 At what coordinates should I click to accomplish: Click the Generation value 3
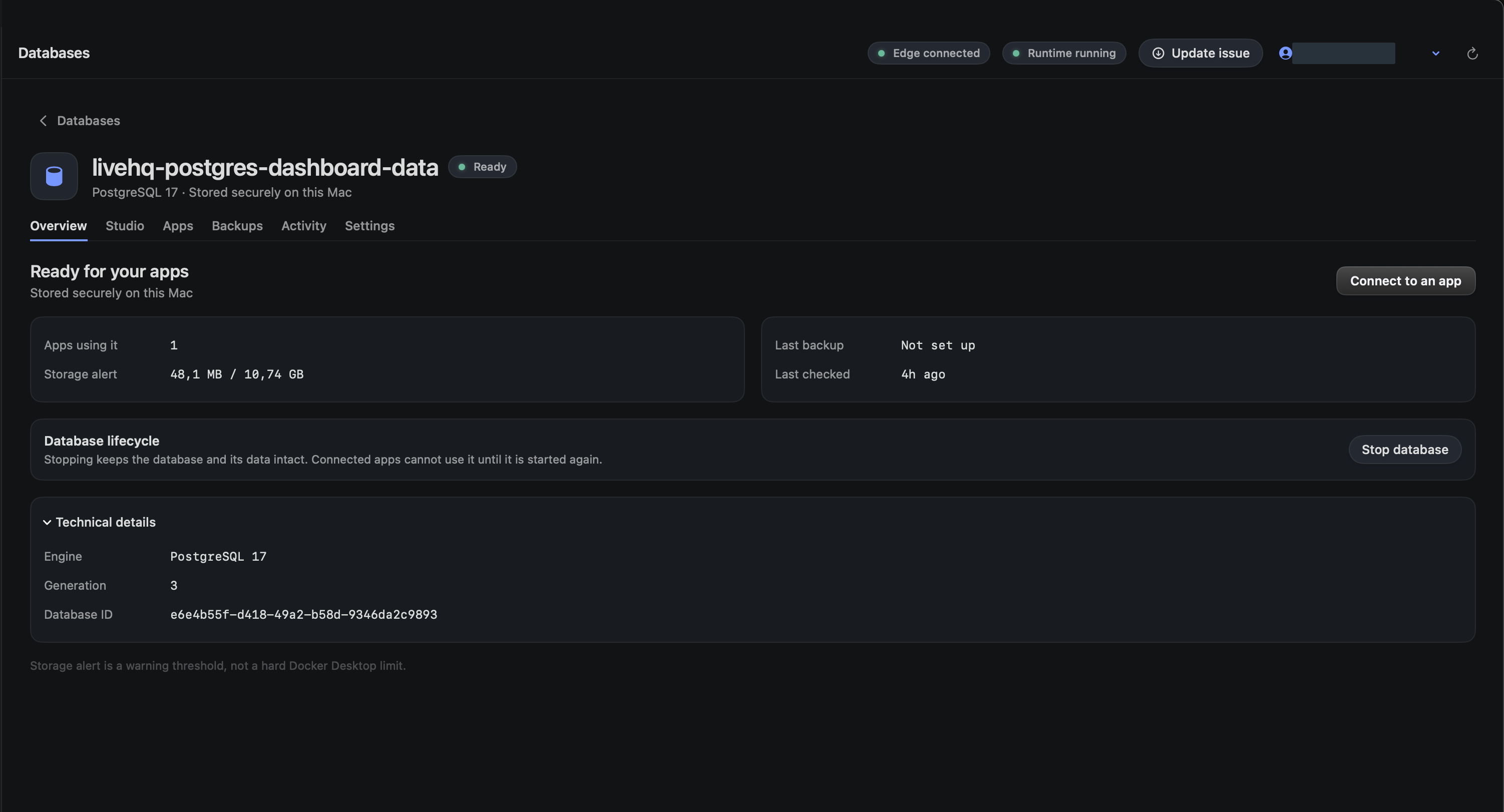[173, 586]
